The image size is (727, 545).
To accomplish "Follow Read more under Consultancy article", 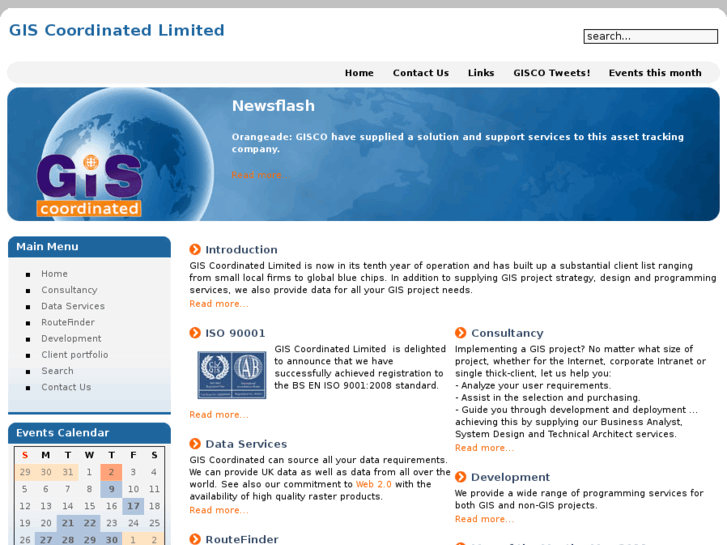I will coord(484,448).
